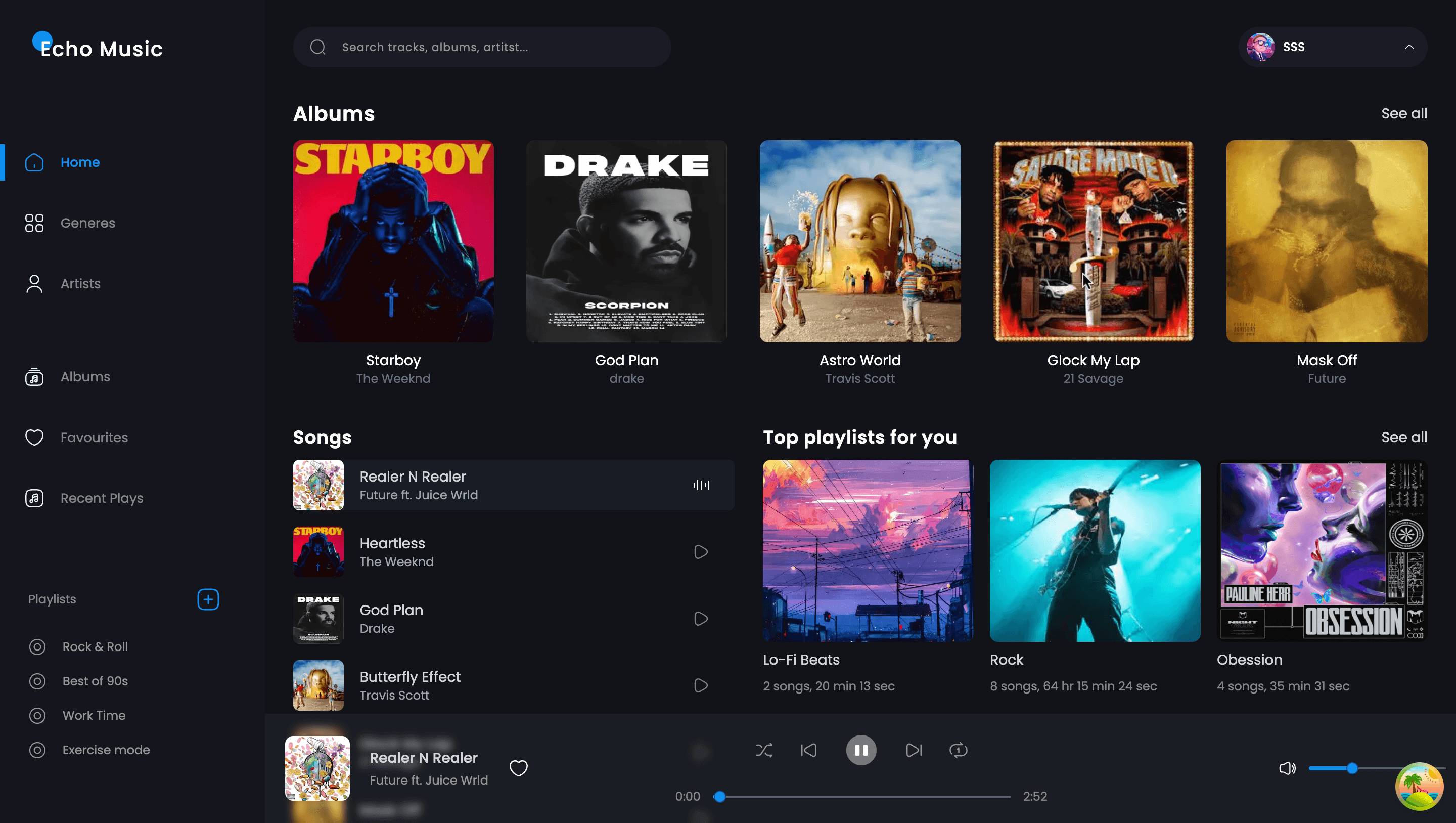Open Recent Plays in the sidebar
Image resolution: width=1456 pixels, height=823 pixels.
(x=102, y=498)
